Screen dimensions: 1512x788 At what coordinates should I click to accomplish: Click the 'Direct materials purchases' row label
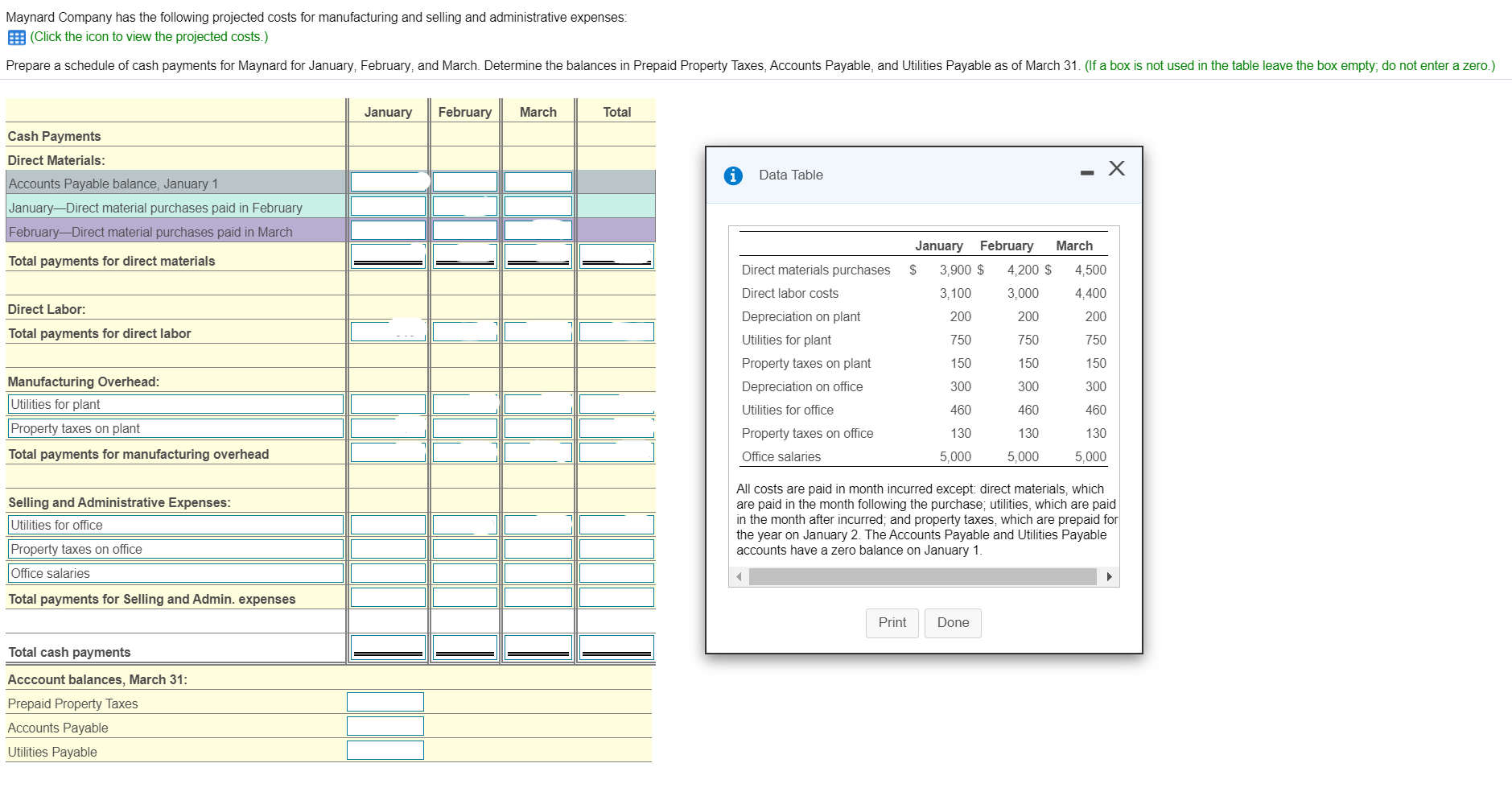pos(816,270)
